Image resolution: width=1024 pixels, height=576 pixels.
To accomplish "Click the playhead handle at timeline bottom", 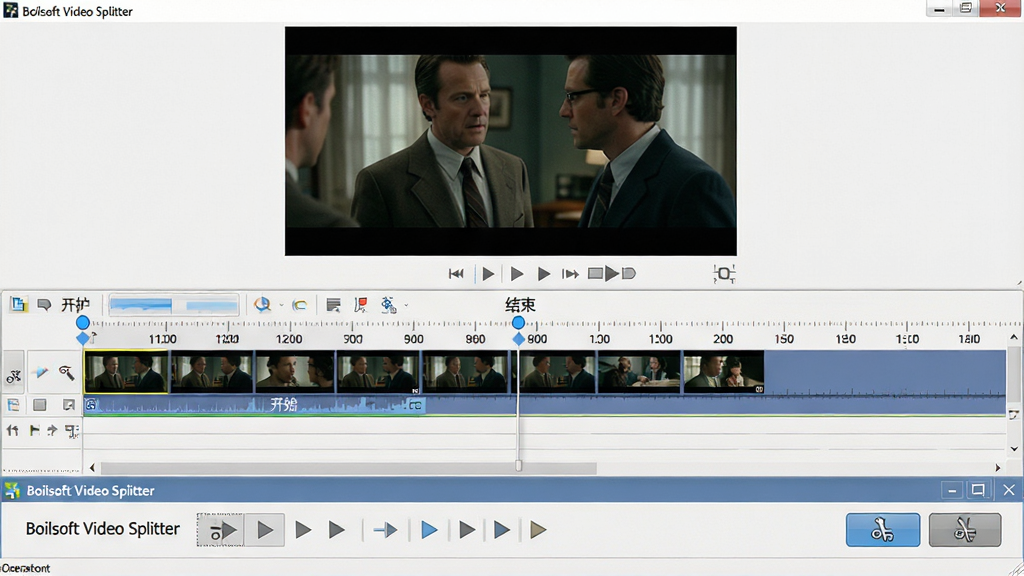I will click(519, 465).
